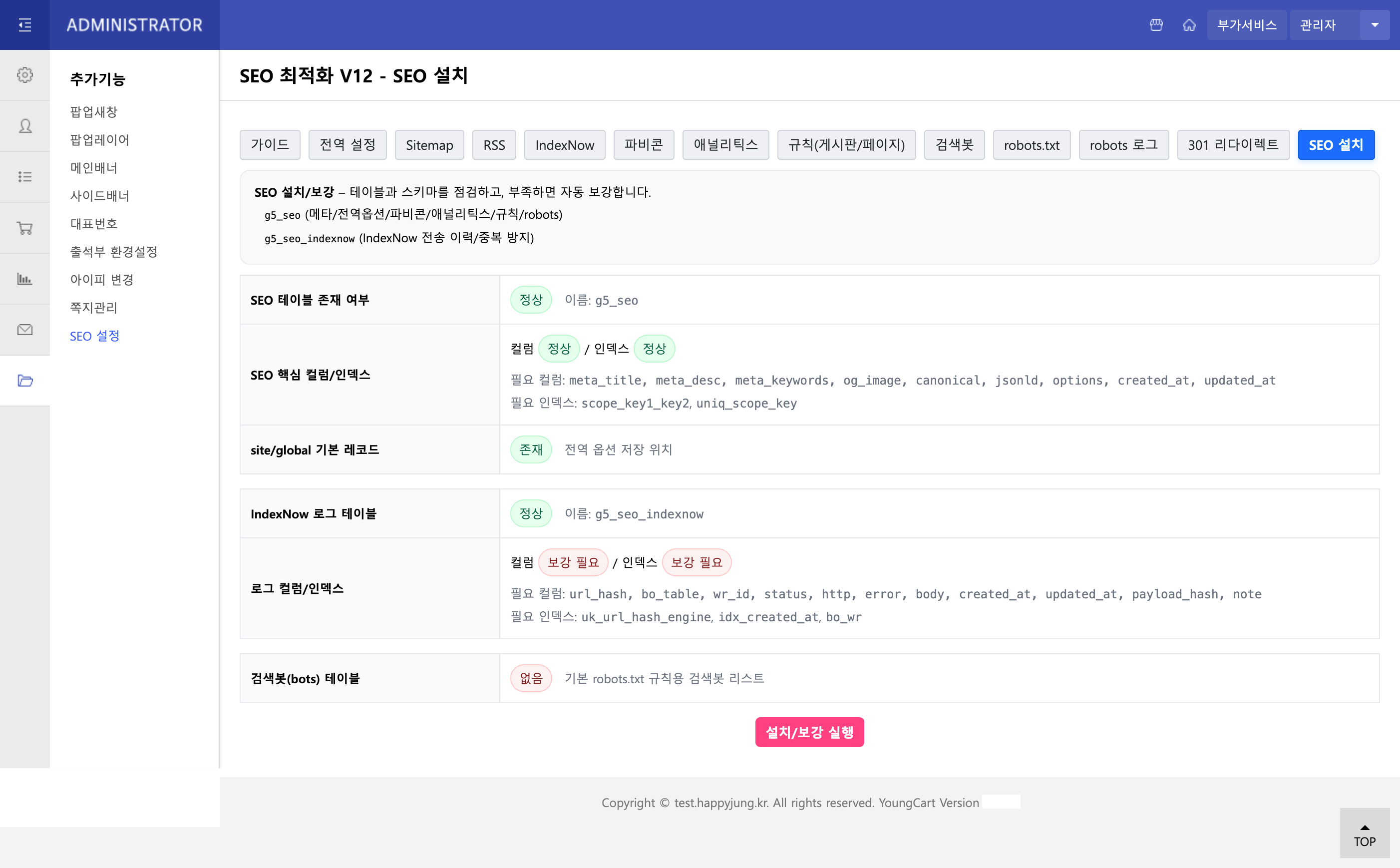Viewport: 1400px width, 868px height.
Task: Open the board list icon in the sidebar
Action: (x=24, y=177)
